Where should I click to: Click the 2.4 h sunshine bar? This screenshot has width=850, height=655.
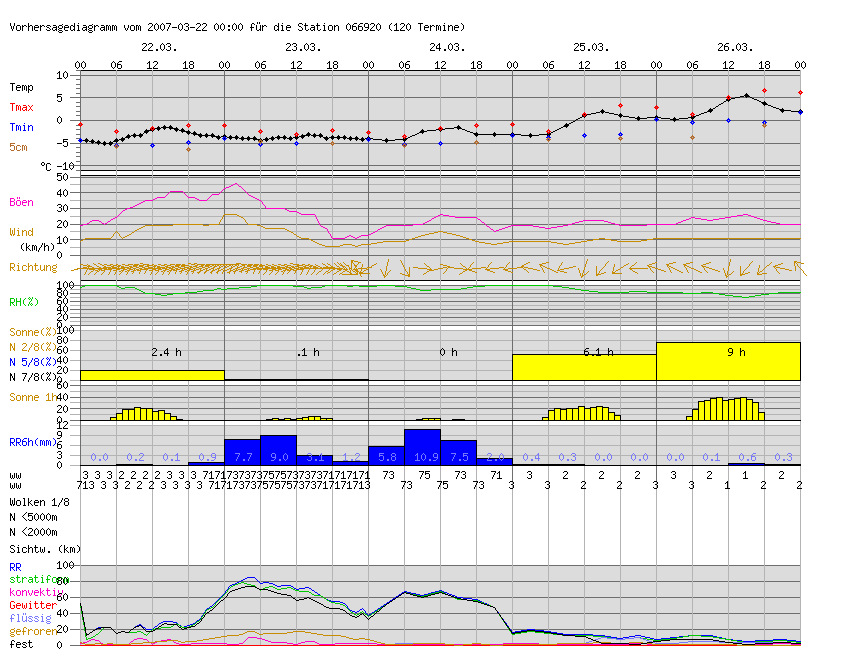(152, 375)
